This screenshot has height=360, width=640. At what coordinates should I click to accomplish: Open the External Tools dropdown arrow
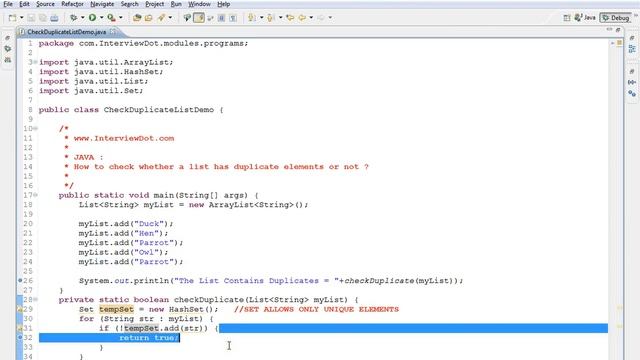[x=120, y=18]
